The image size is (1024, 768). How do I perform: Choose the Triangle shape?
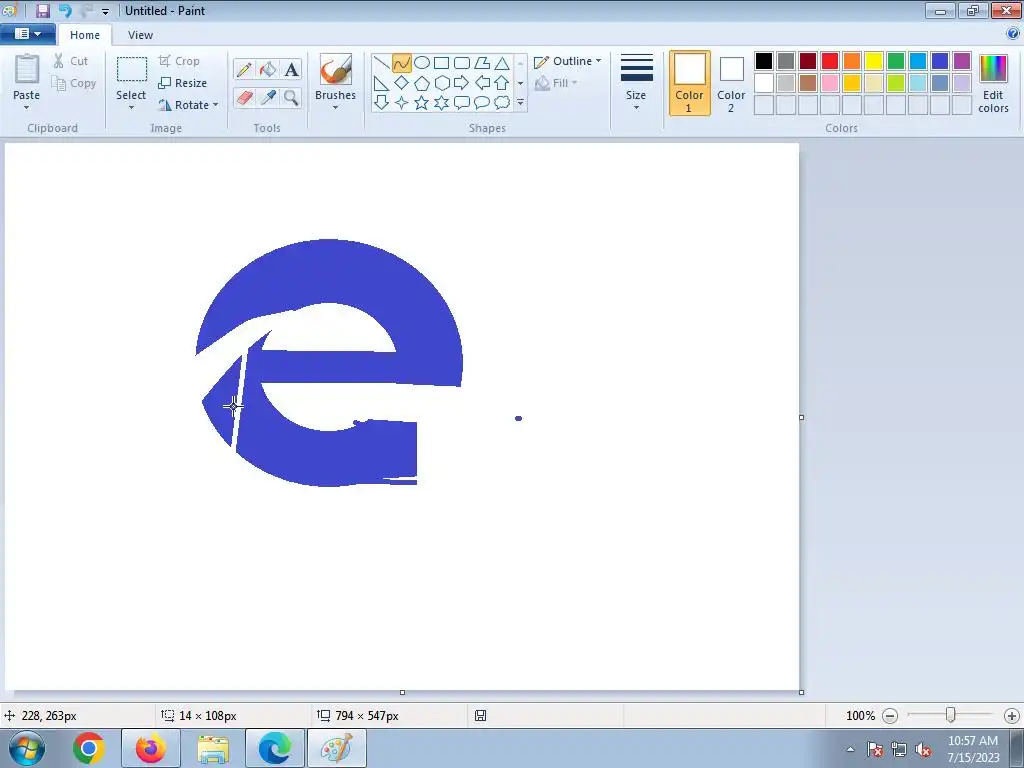502,63
